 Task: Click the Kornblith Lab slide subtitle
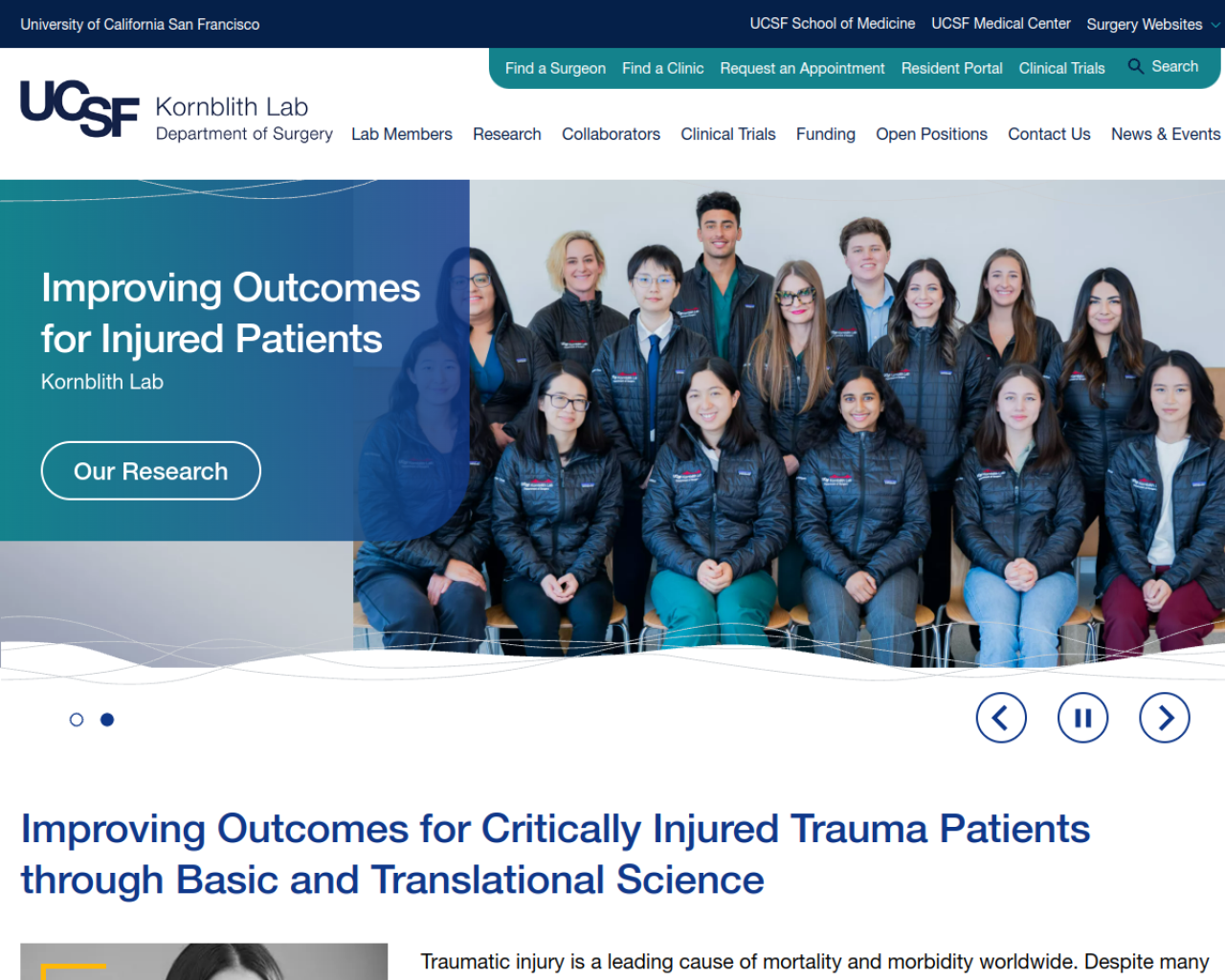click(x=102, y=382)
